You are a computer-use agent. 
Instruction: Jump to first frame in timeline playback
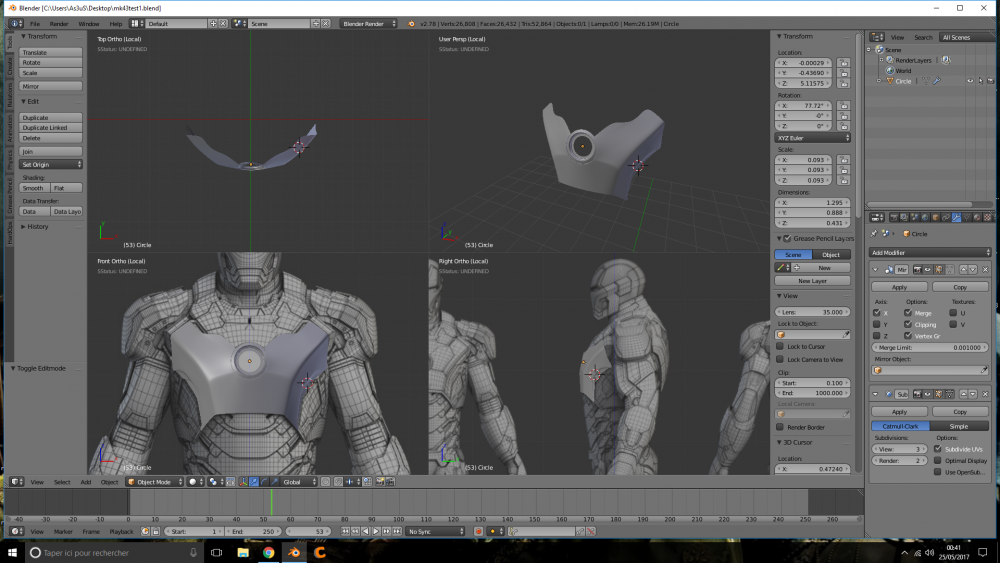click(345, 531)
